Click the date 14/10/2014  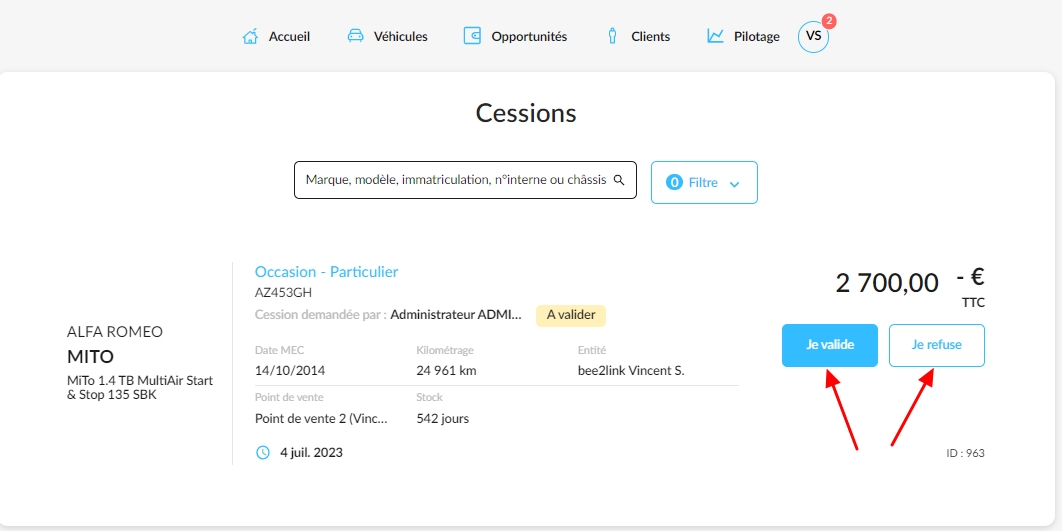click(x=290, y=371)
